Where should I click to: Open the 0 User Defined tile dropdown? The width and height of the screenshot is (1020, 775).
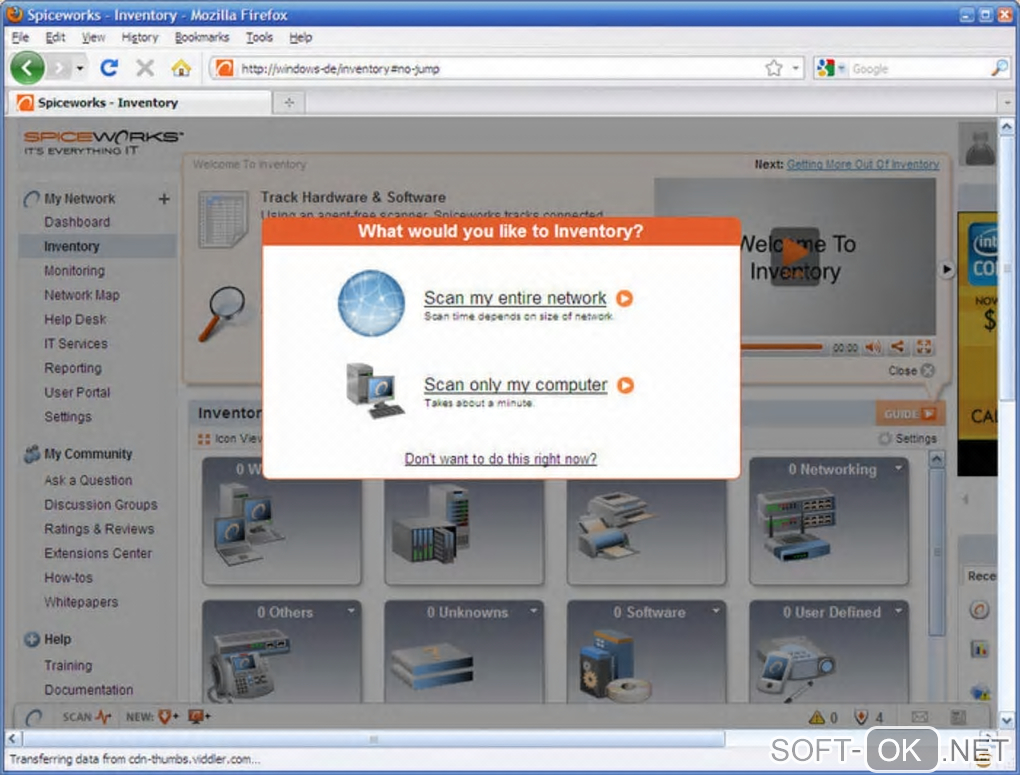coord(899,610)
